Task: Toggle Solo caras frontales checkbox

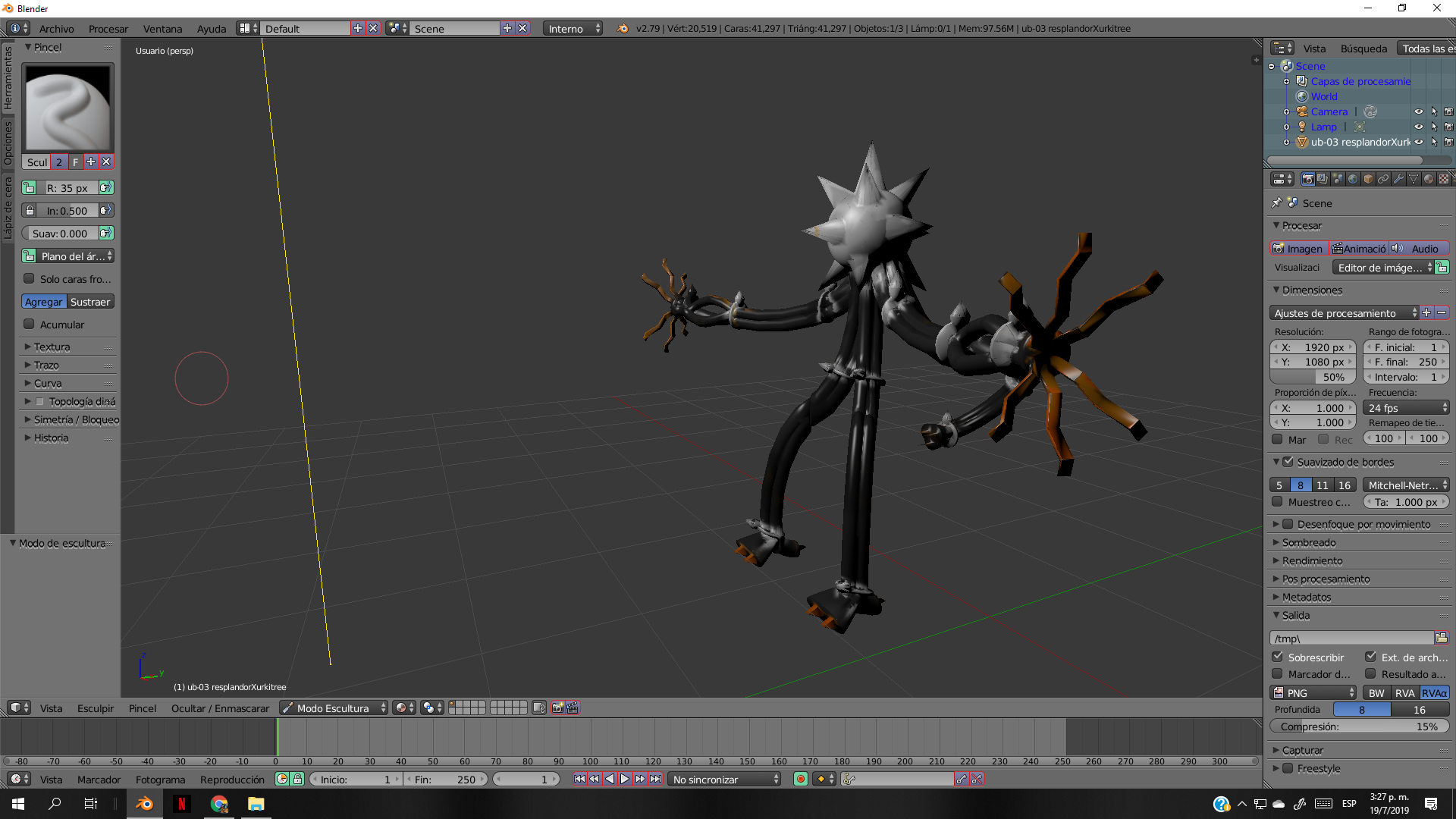Action: tap(27, 279)
